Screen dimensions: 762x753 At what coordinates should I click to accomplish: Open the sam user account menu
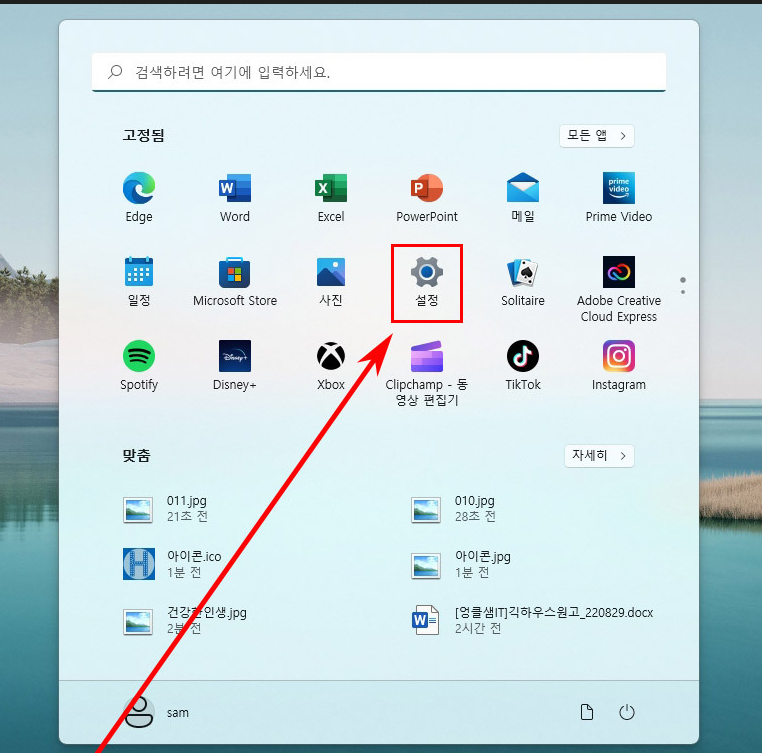[x=156, y=712]
